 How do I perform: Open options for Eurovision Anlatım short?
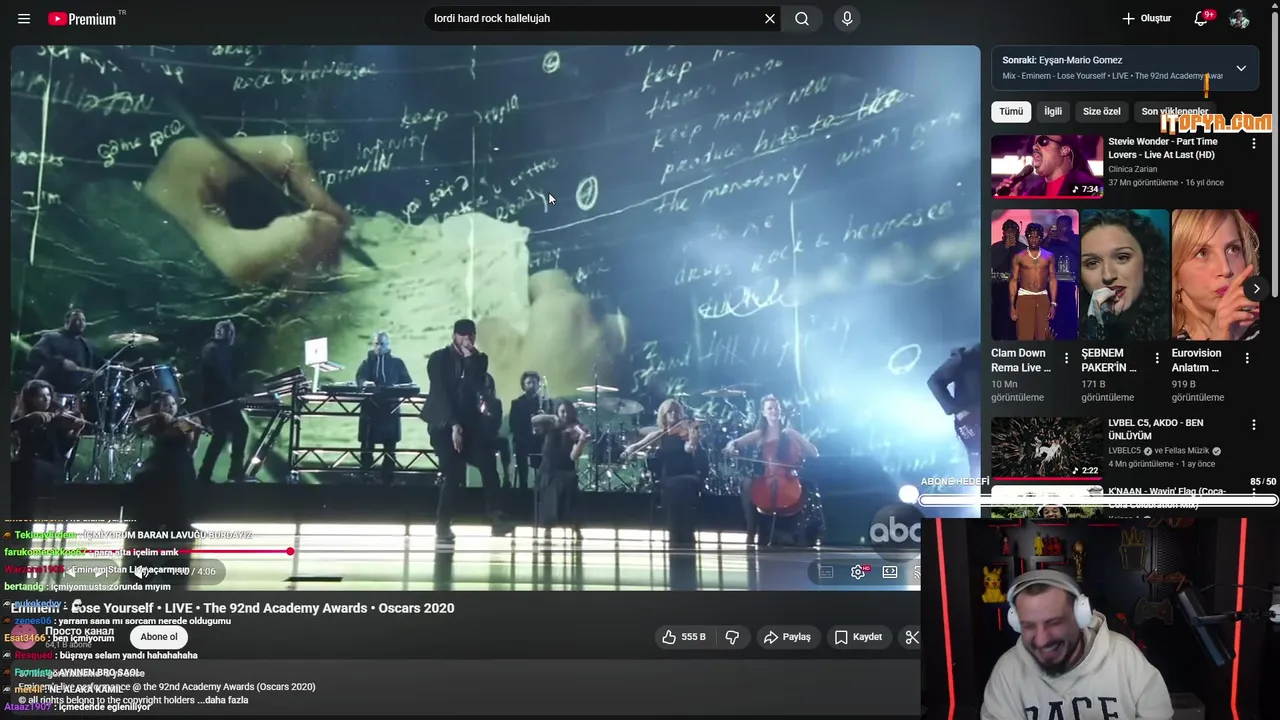1247,358
